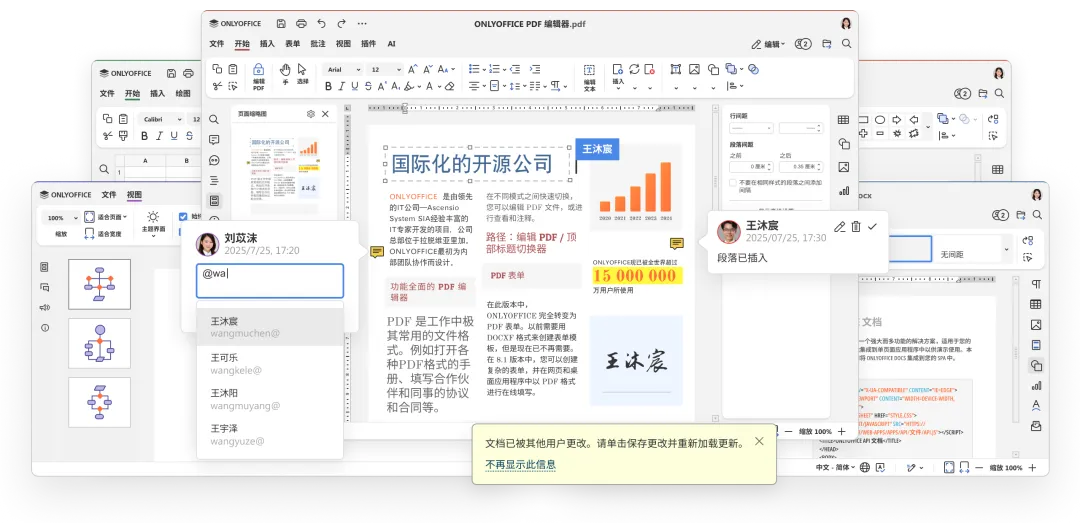1080x523 pixels.
Task: Close the yellow document-changed notification
Action: [759, 441]
